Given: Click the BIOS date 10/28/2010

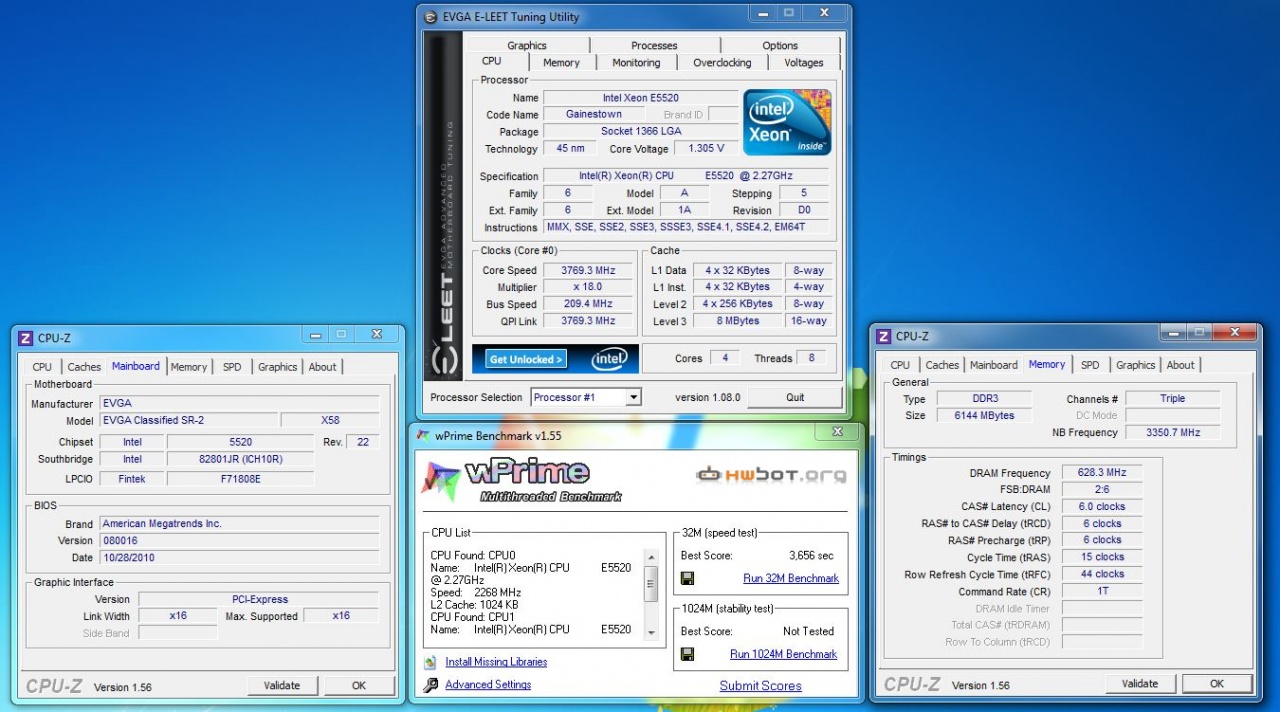Looking at the screenshot, I should click(239, 558).
